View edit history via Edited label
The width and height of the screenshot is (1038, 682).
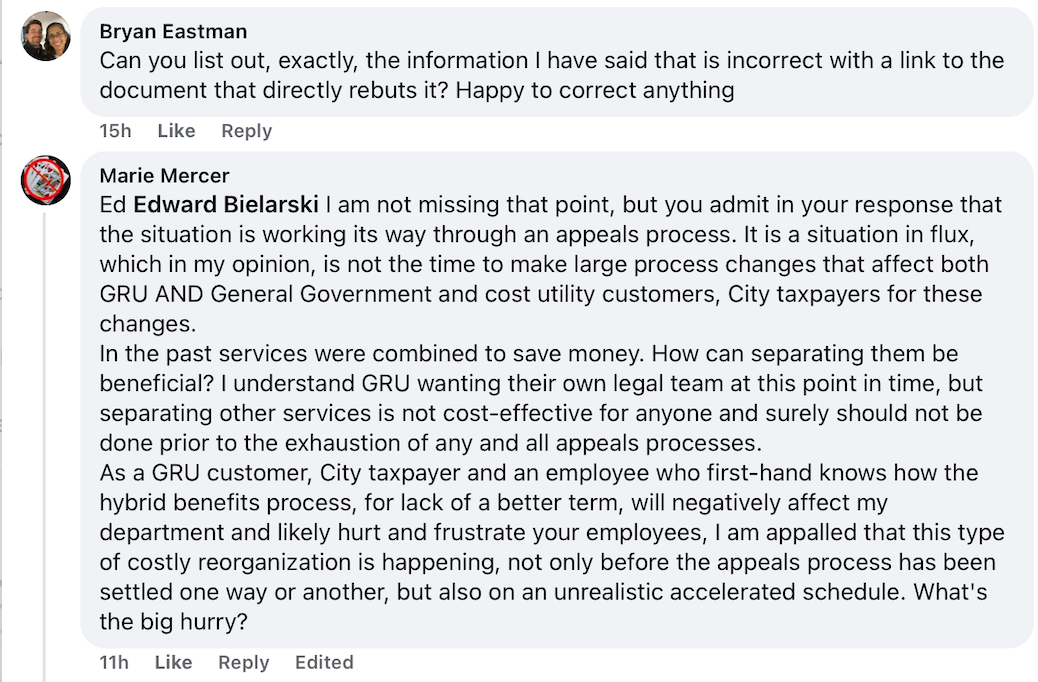324,662
